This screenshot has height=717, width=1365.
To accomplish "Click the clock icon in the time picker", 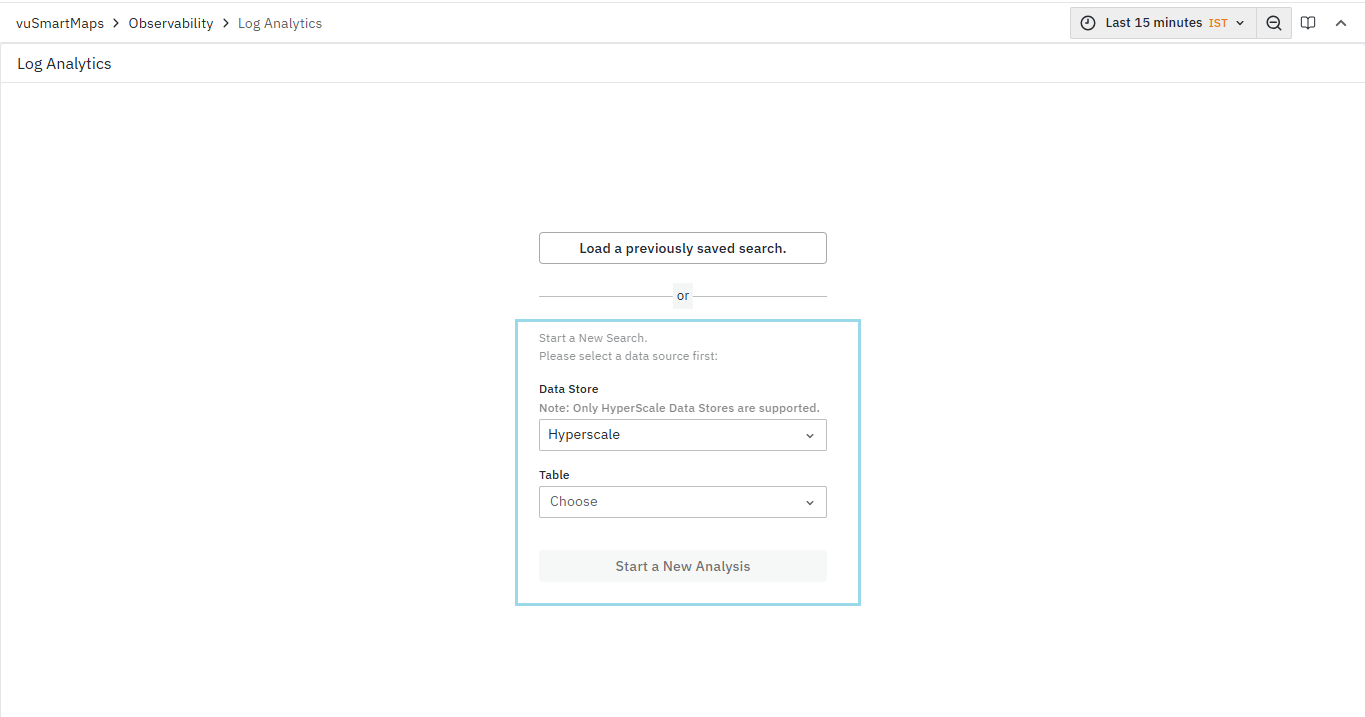I will (1088, 23).
